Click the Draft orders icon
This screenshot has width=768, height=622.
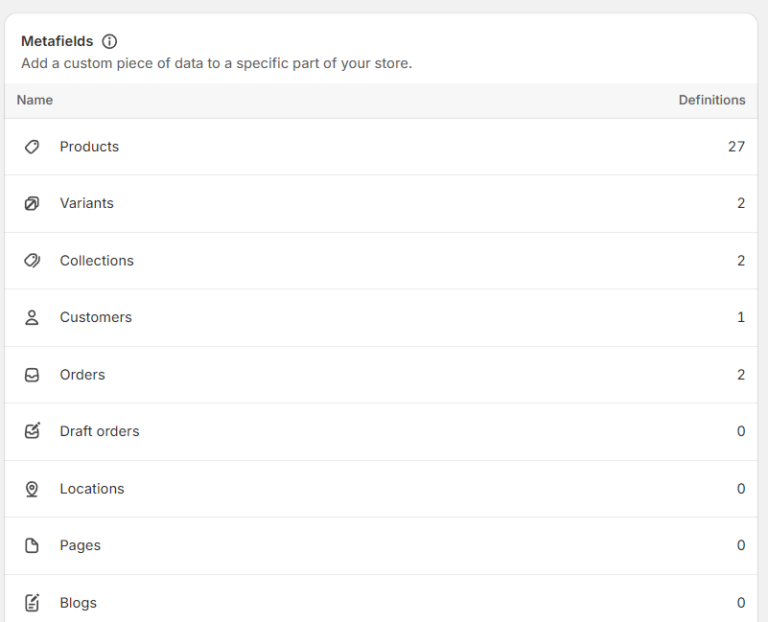(32, 431)
